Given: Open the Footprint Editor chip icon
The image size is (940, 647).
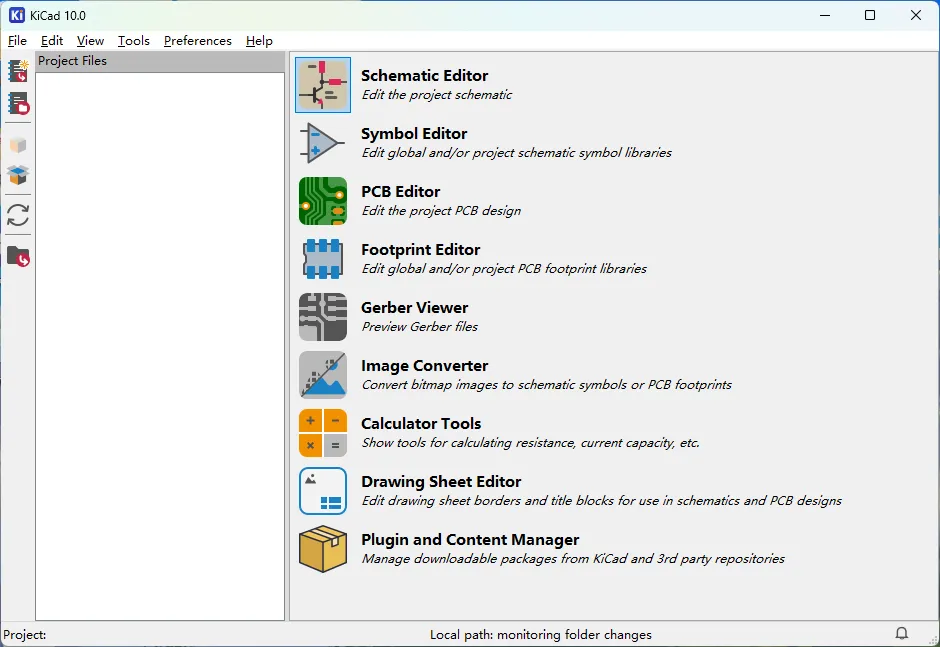Looking at the screenshot, I should point(323,259).
